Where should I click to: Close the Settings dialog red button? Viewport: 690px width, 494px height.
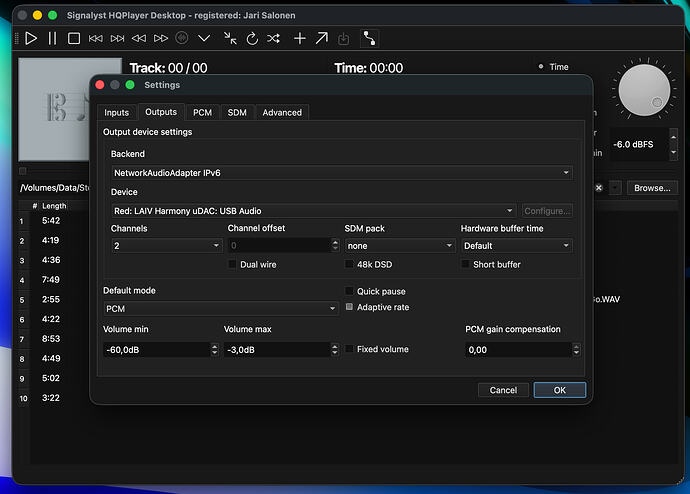[x=100, y=85]
